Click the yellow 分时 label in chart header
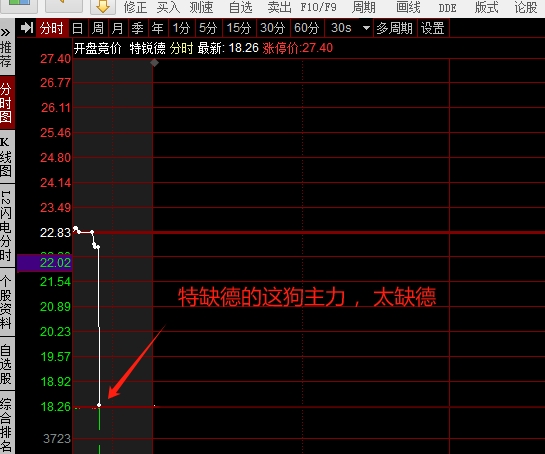 181,48
